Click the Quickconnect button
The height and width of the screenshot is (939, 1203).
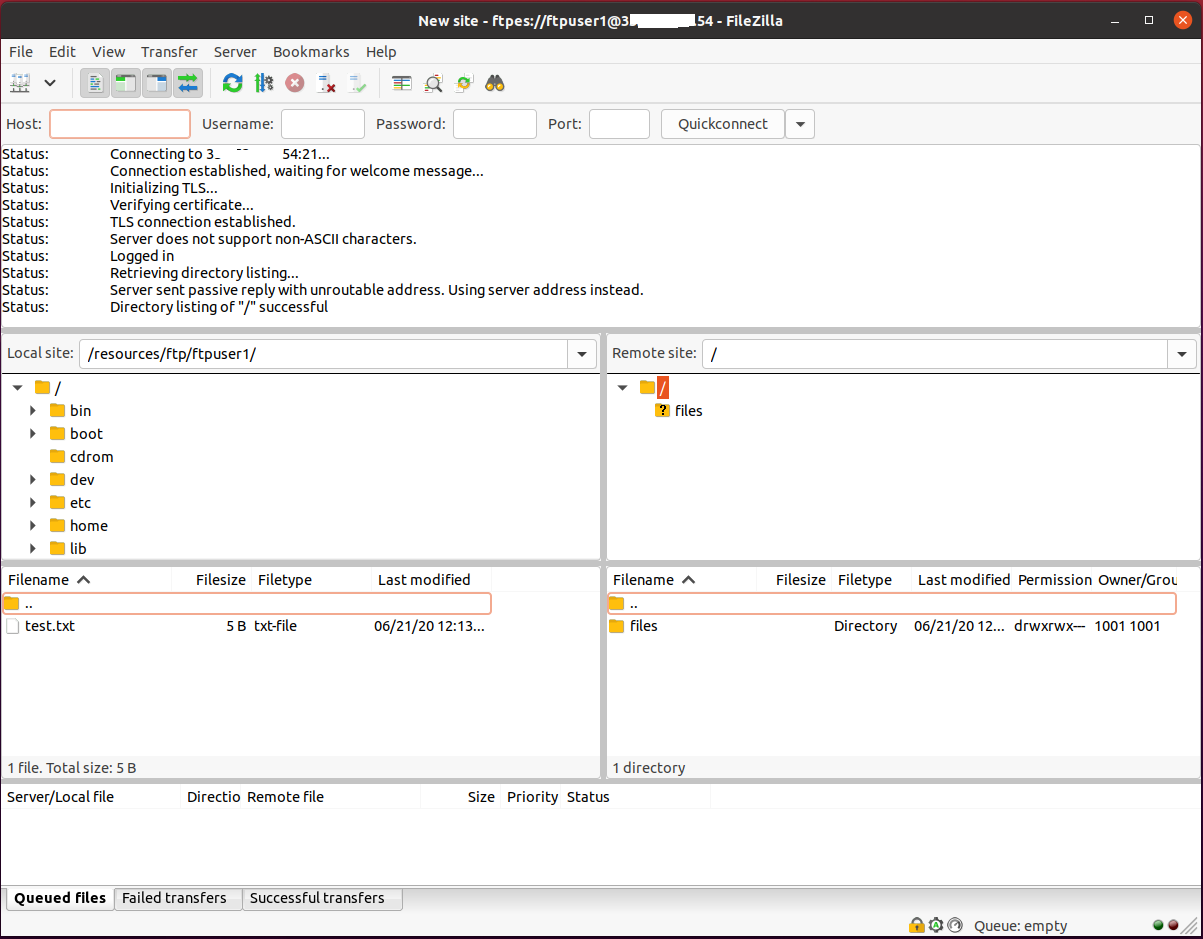click(x=723, y=124)
